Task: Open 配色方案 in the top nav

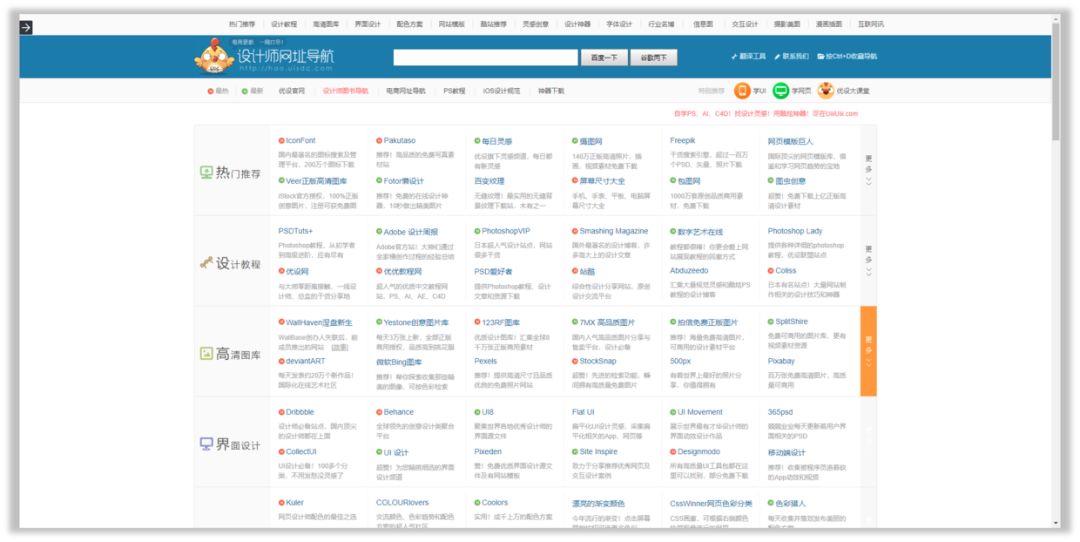Action: 410,24
